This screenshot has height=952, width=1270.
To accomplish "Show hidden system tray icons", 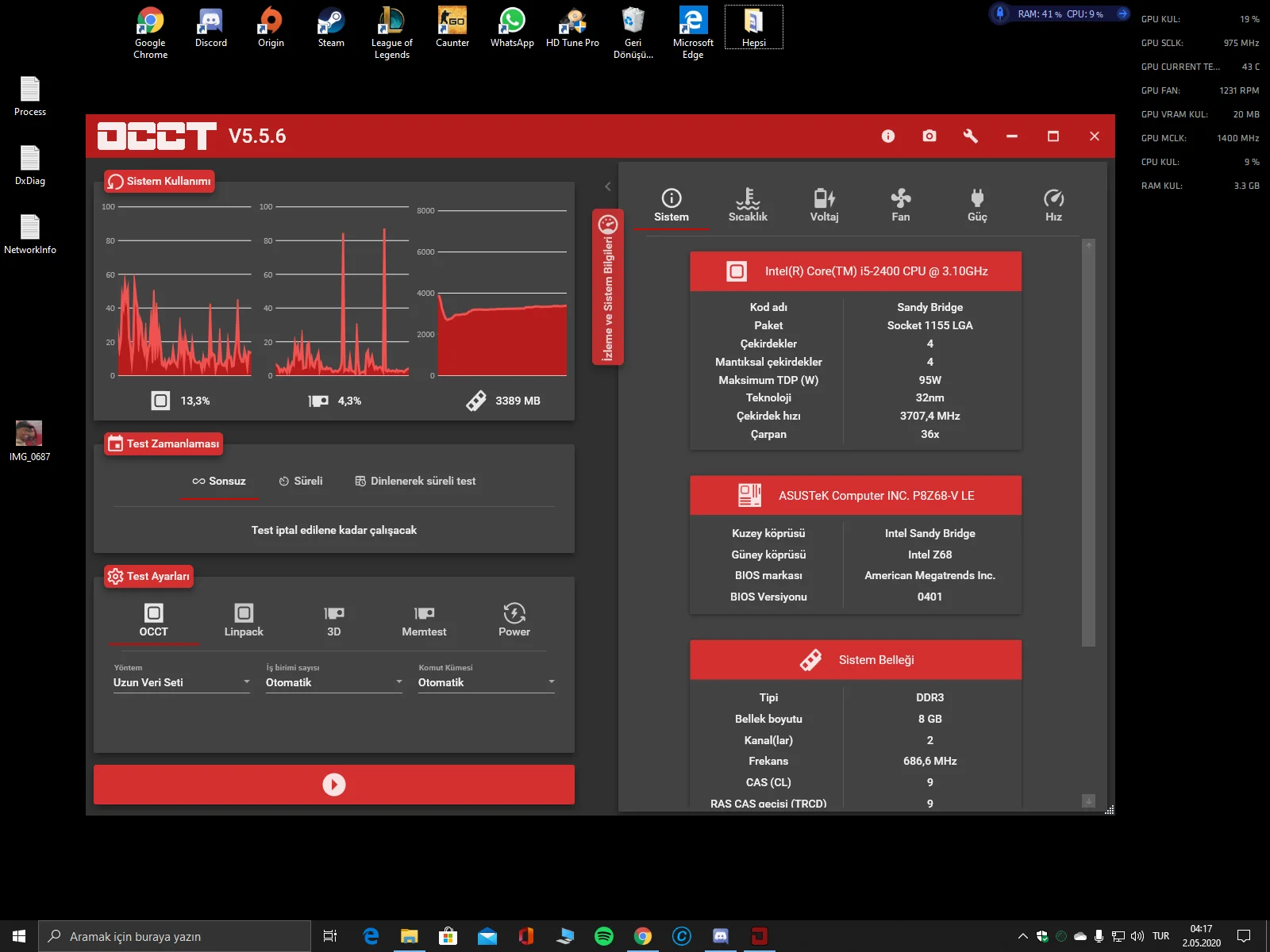I will point(1023,936).
